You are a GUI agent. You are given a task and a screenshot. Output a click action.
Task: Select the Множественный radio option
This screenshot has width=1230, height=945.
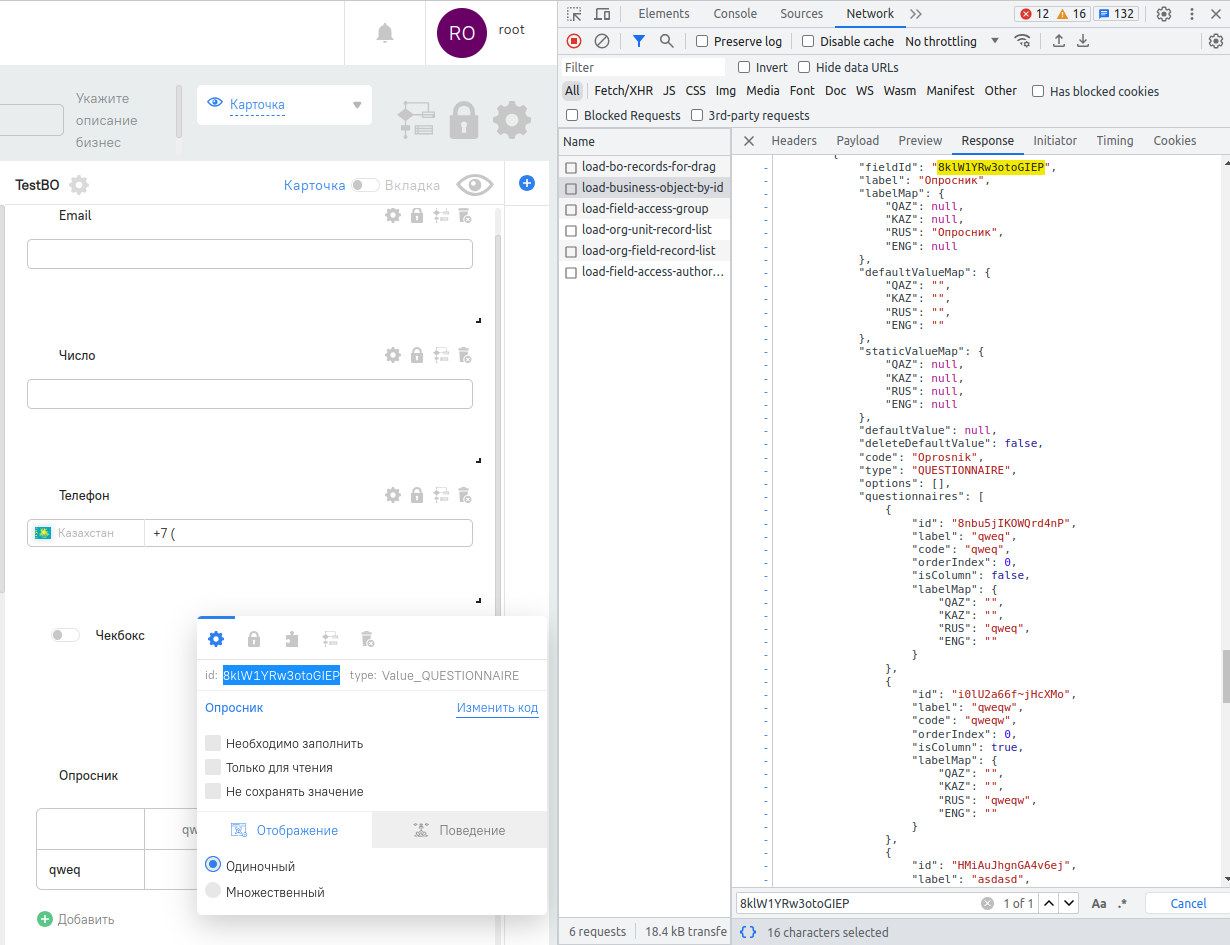(x=213, y=891)
